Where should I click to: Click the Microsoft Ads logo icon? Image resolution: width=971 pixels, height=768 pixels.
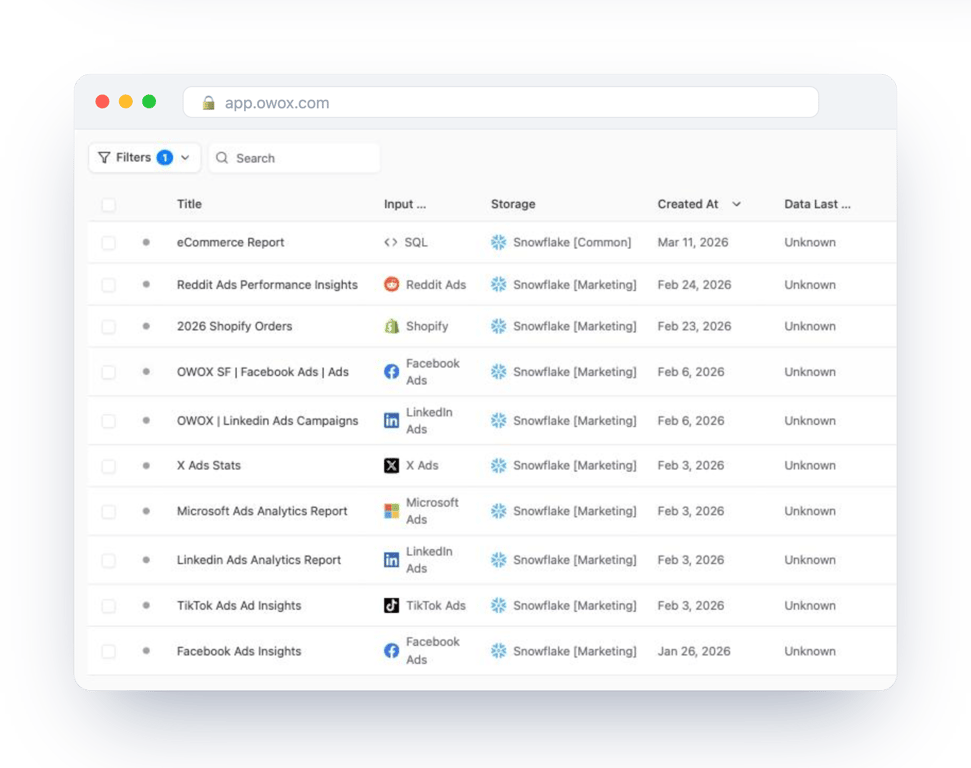tap(391, 511)
